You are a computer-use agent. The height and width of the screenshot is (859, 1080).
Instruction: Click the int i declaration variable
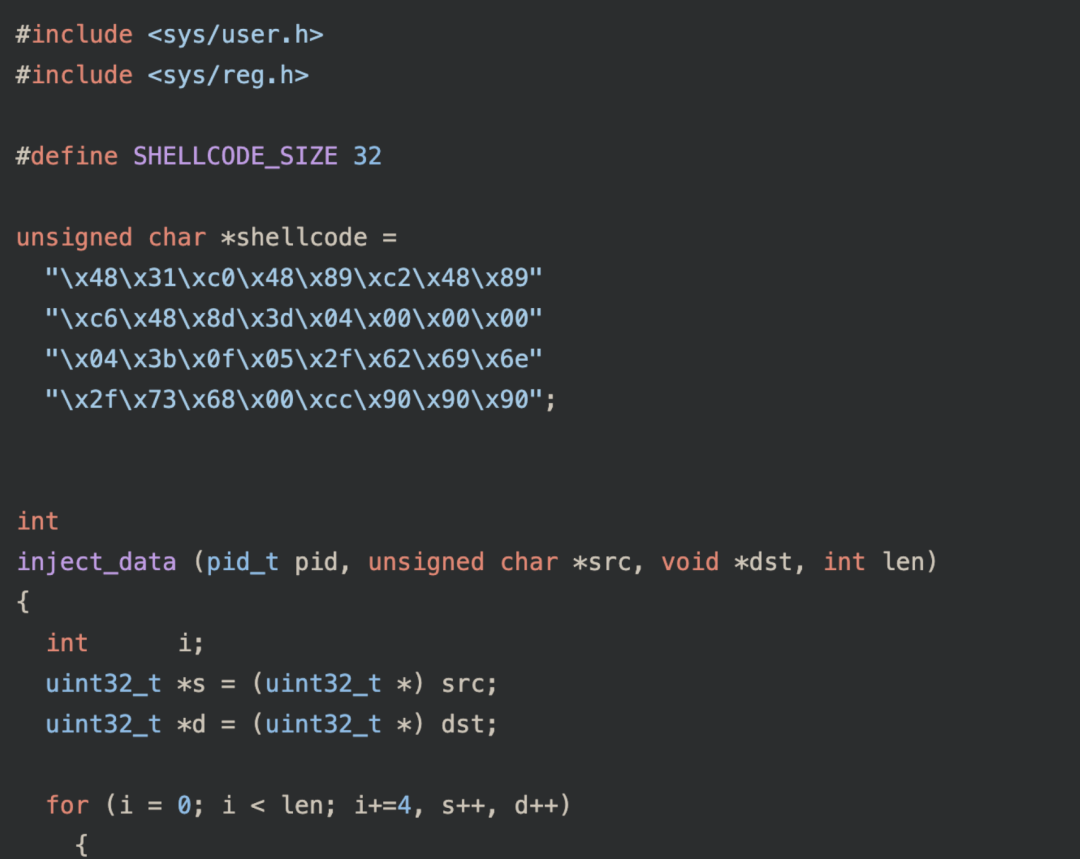point(184,643)
